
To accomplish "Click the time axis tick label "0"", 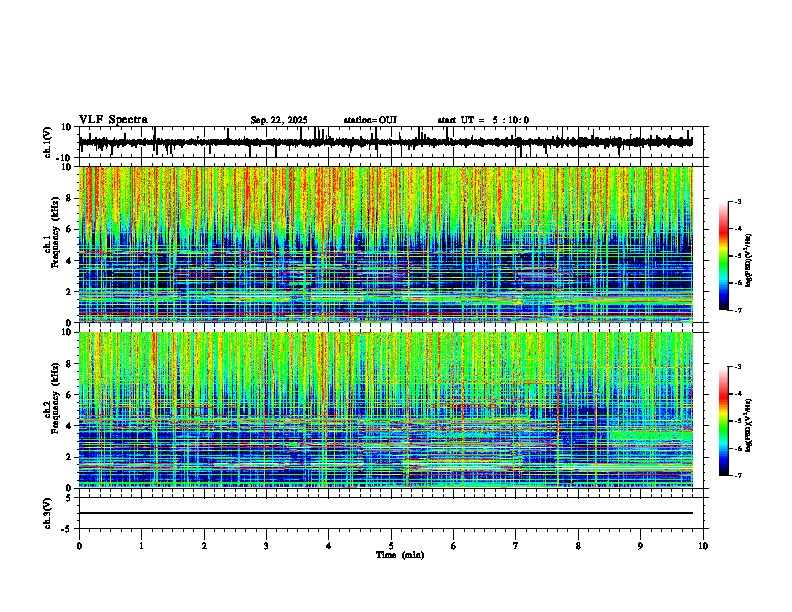I will (79, 546).
